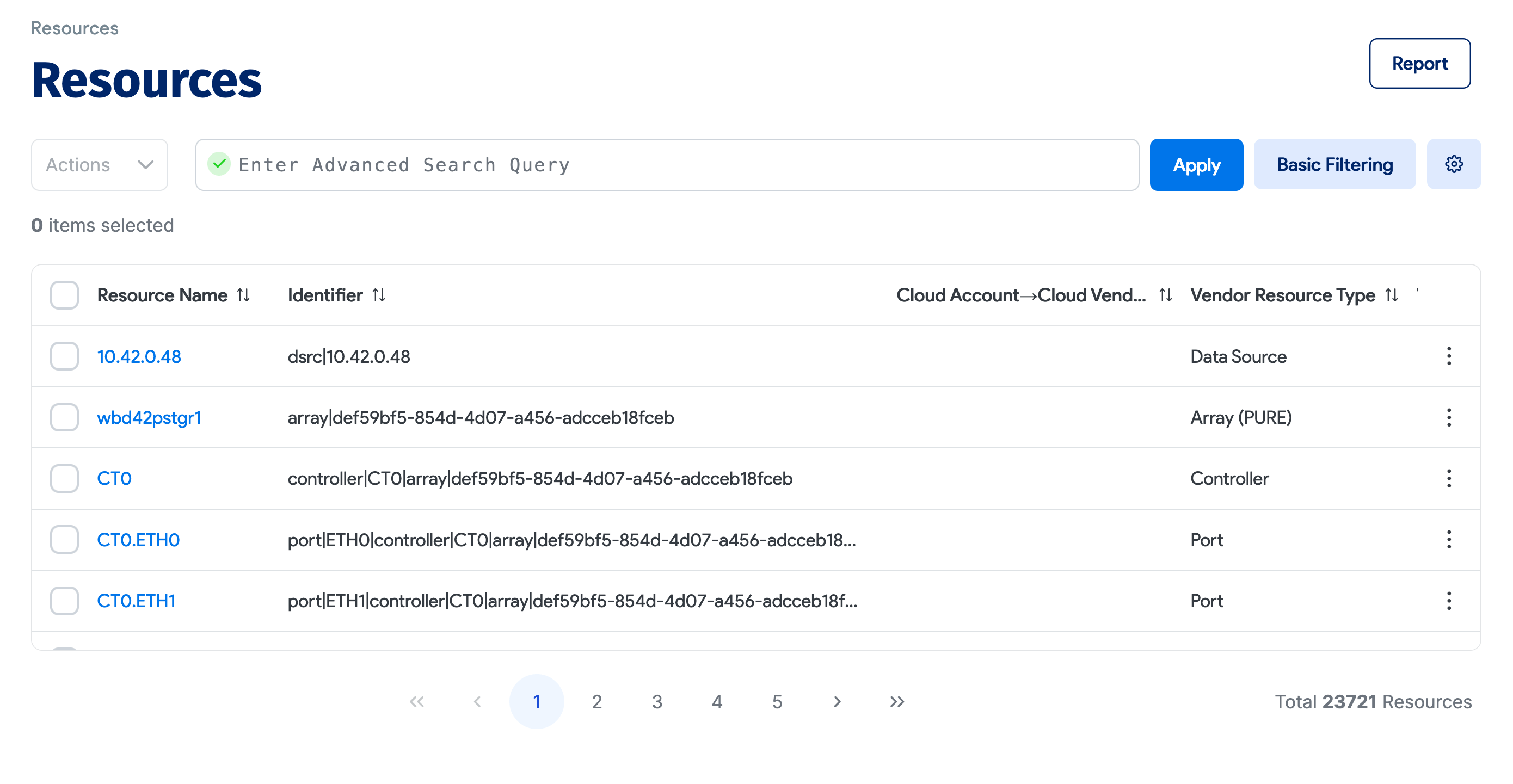Open row actions for wbd42pstgr1
The image size is (1513, 784).
[1449, 417]
